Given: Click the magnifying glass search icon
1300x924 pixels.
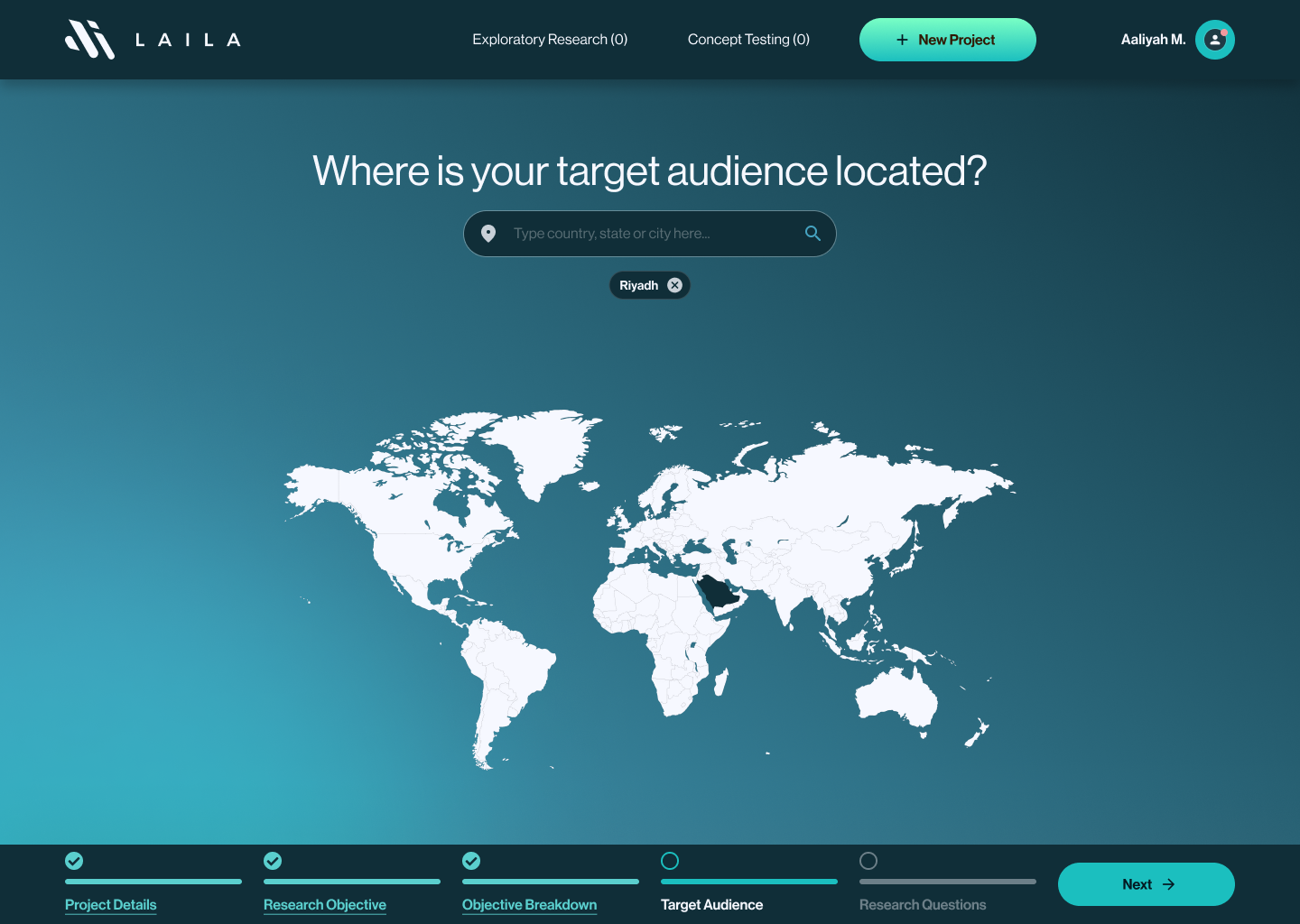Looking at the screenshot, I should click(x=812, y=233).
